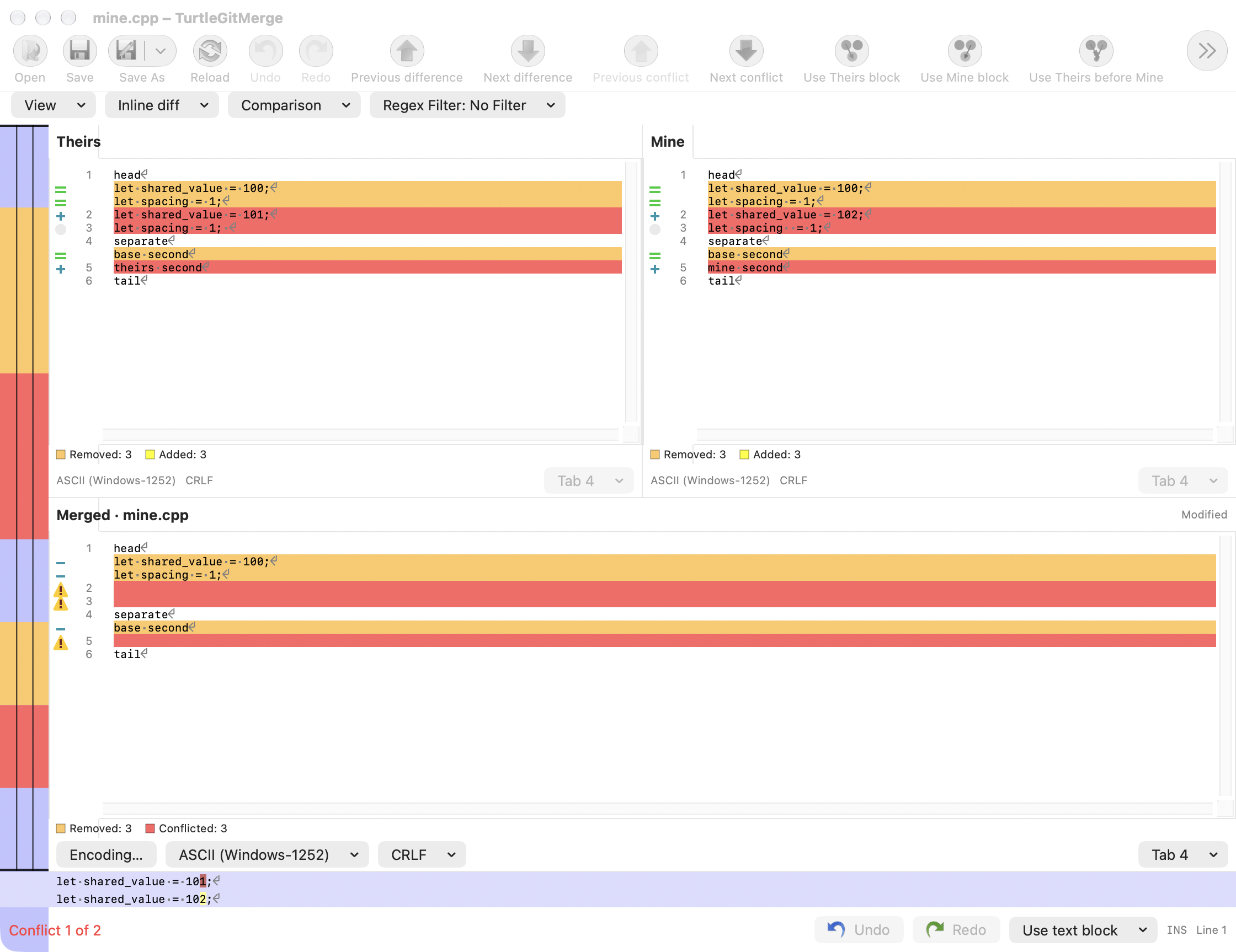The height and width of the screenshot is (952, 1236).
Task: Show more toolbar items overflow chevron
Action: click(x=1207, y=51)
